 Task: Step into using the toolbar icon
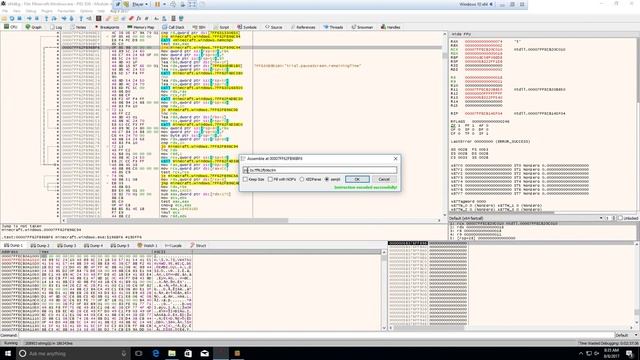[x=46, y=18]
